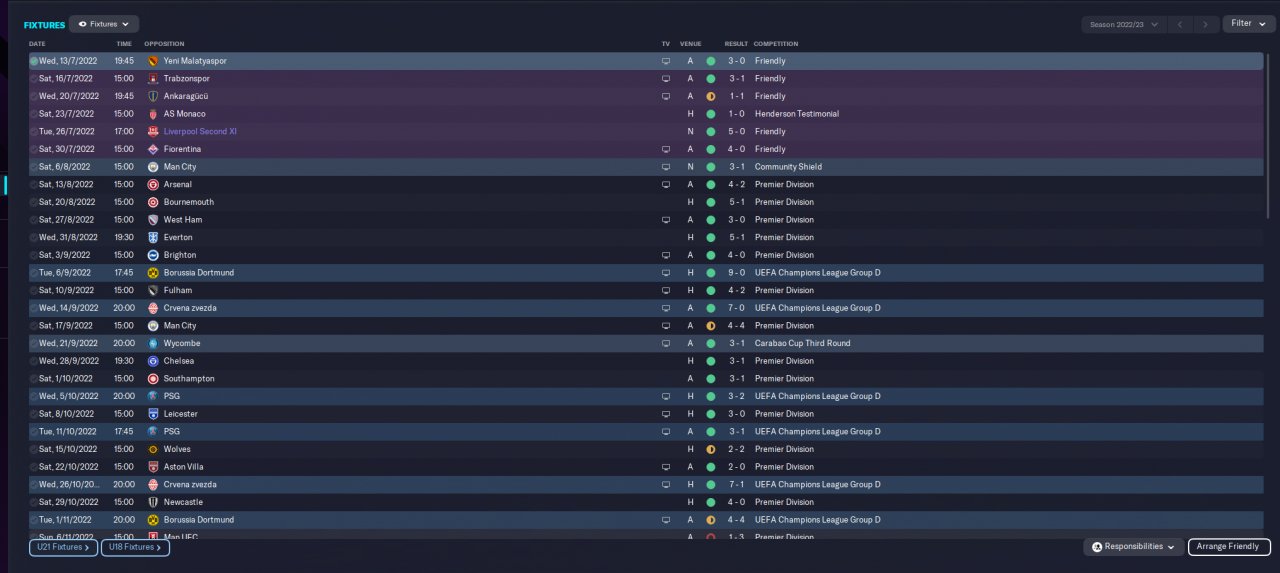Click green win indicator for the Fulham match
The height and width of the screenshot is (573, 1280).
click(x=711, y=291)
